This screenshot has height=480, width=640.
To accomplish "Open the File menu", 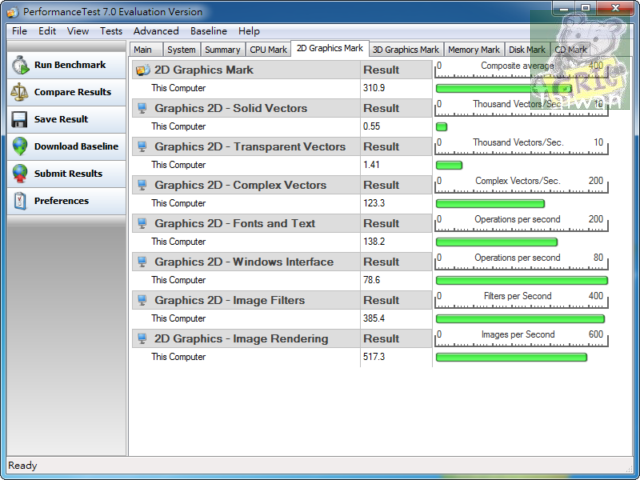I will pyautogui.click(x=19, y=31).
